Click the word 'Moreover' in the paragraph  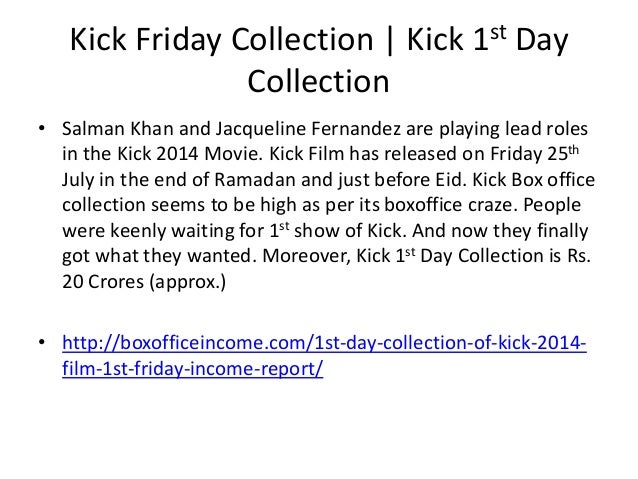(x=296, y=252)
